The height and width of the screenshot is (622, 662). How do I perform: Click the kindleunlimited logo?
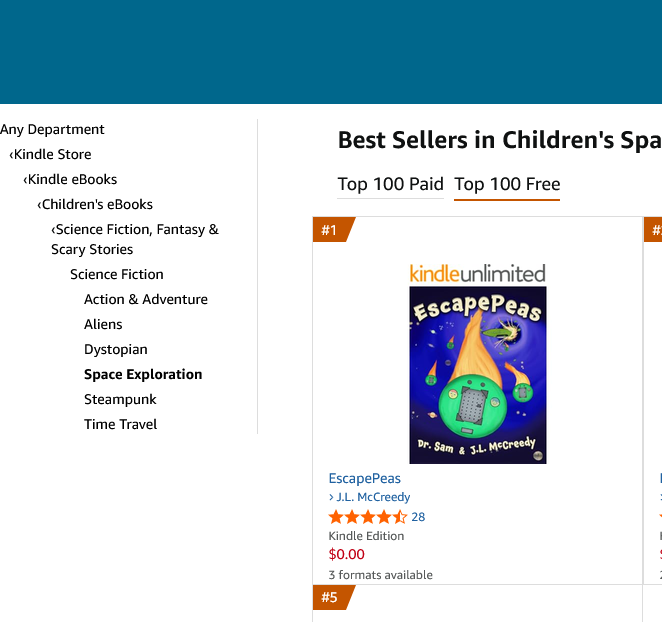coord(478,273)
